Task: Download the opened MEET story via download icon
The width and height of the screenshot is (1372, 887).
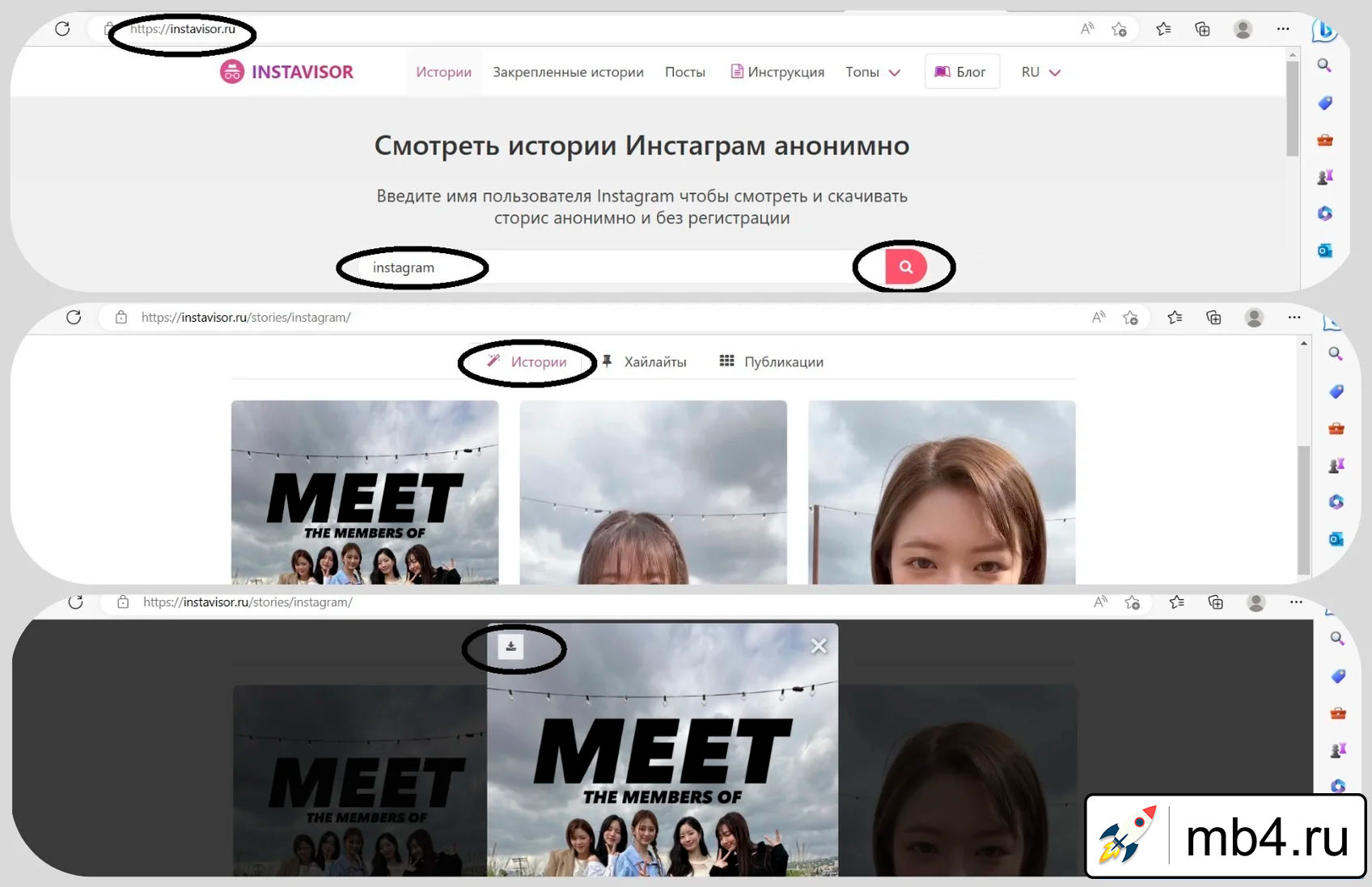Action: point(510,647)
